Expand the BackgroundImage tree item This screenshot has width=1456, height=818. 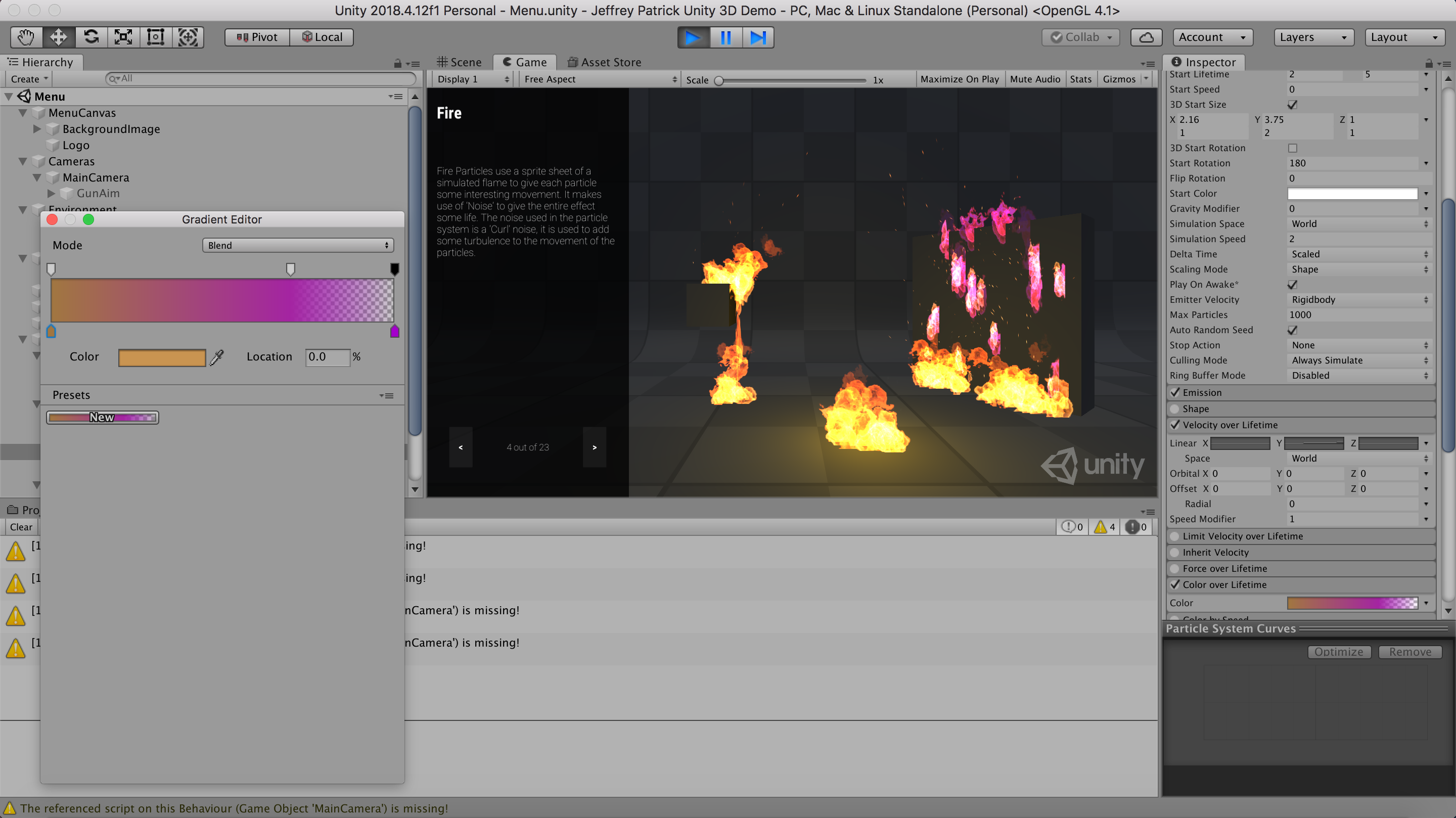coord(37,129)
